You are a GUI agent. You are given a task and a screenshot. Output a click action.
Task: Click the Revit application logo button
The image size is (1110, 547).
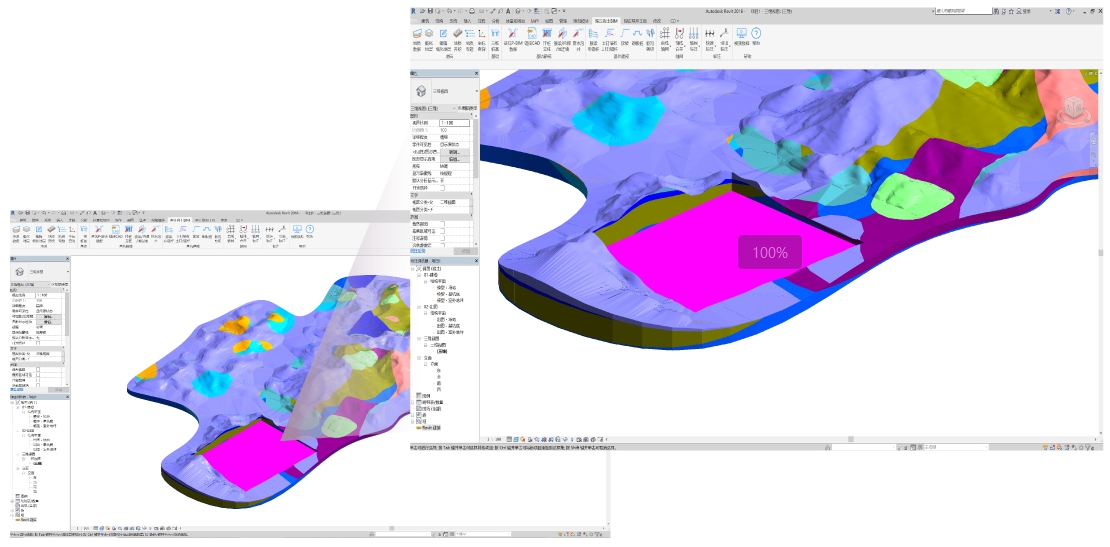coord(414,10)
